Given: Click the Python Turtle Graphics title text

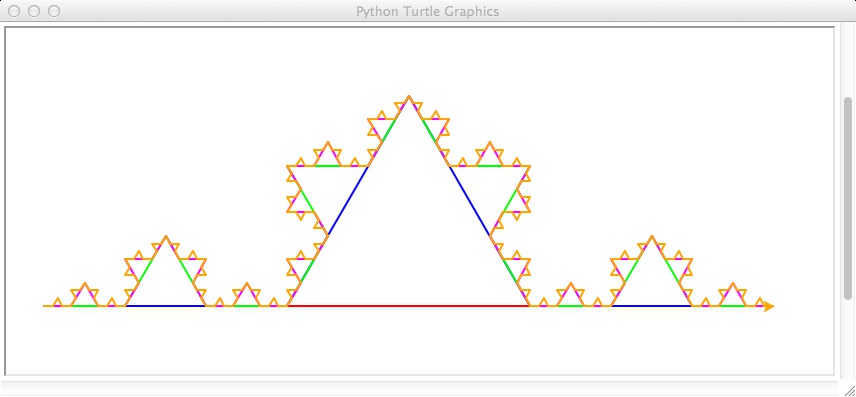Looking at the screenshot, I should 427,11.
